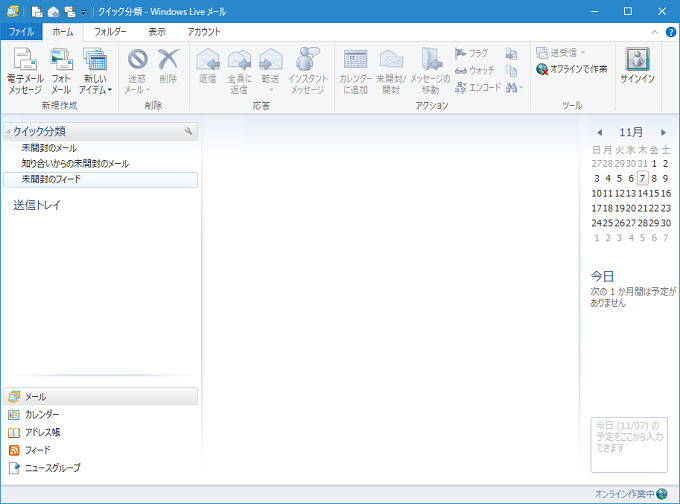Viewport: 680px width, 504px height.
Task: Select 未開封のフィード in quick views
Action: 100,180
